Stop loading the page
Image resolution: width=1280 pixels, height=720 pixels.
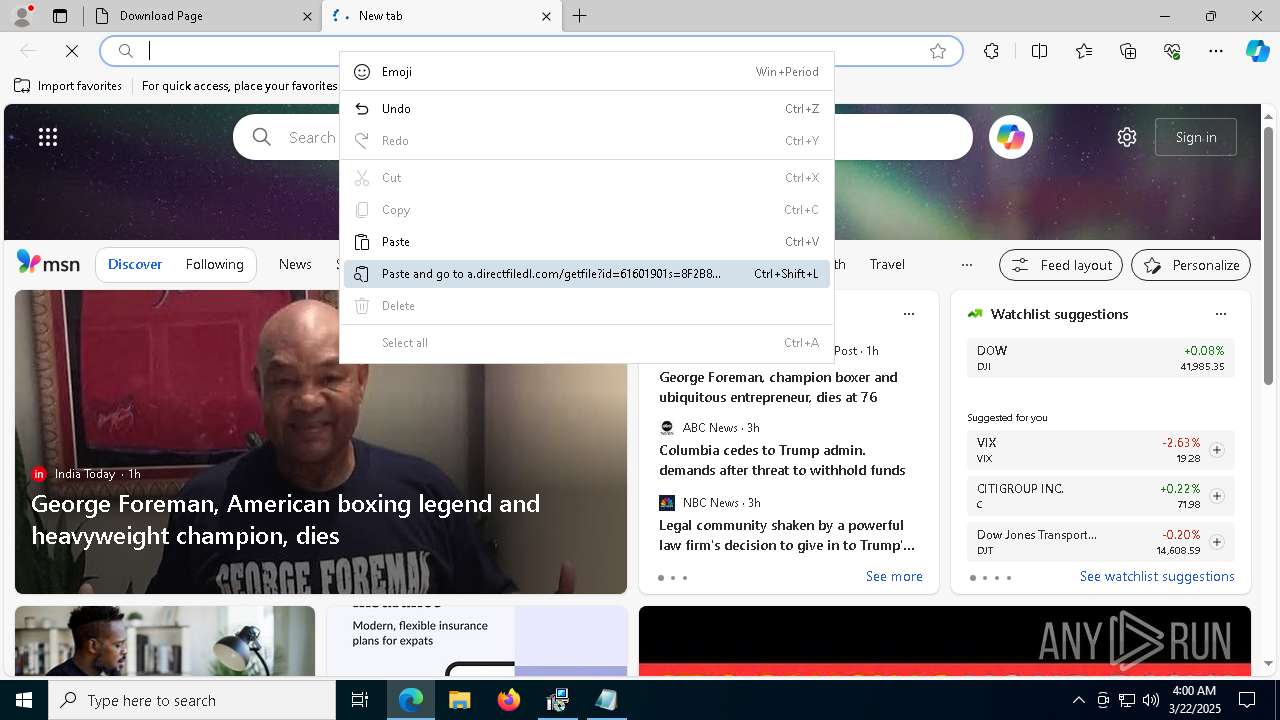tap(72, 51)
